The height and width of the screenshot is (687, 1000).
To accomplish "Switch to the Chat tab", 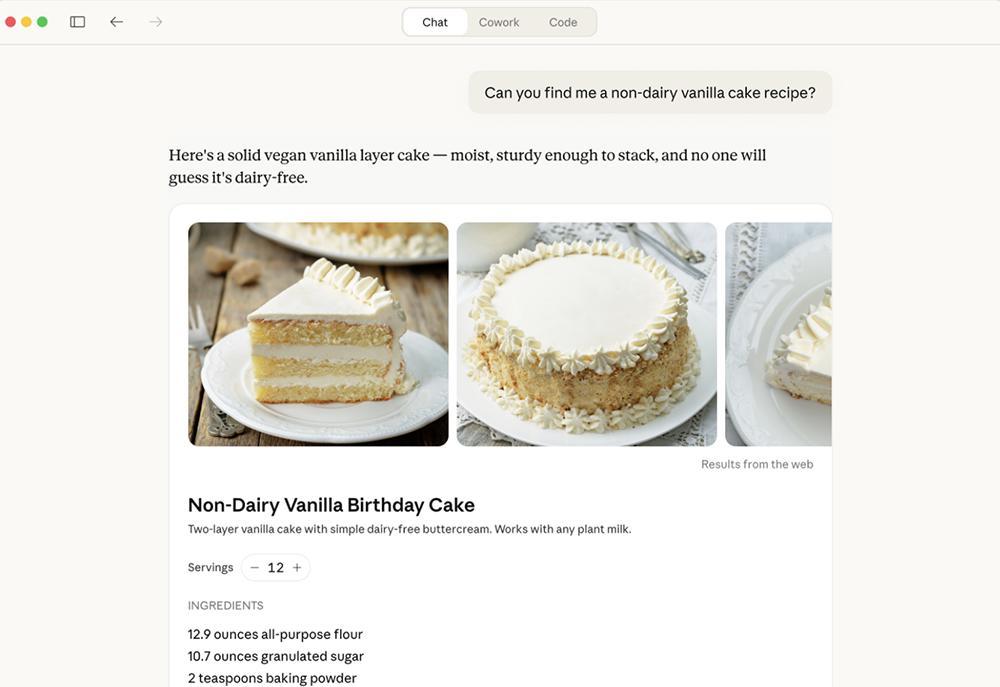I will tap(435, 22).
